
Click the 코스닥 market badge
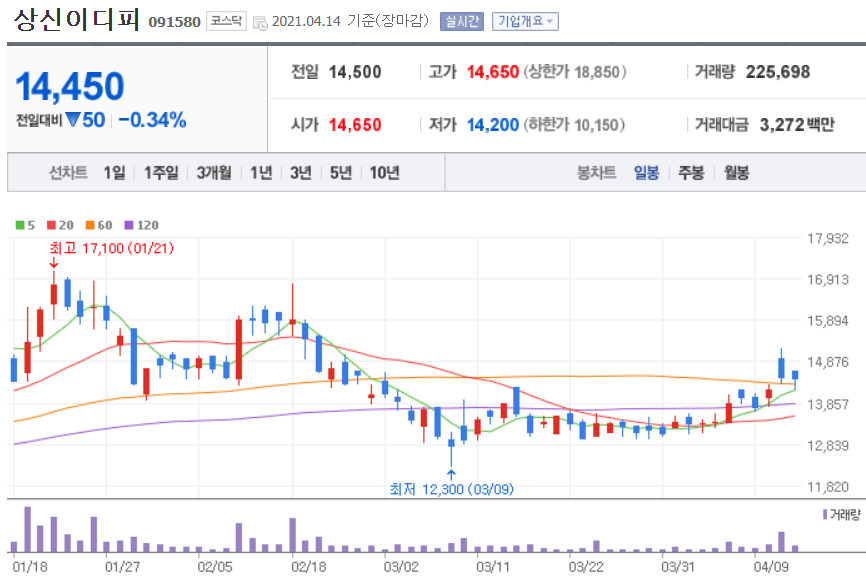point(226,21)
